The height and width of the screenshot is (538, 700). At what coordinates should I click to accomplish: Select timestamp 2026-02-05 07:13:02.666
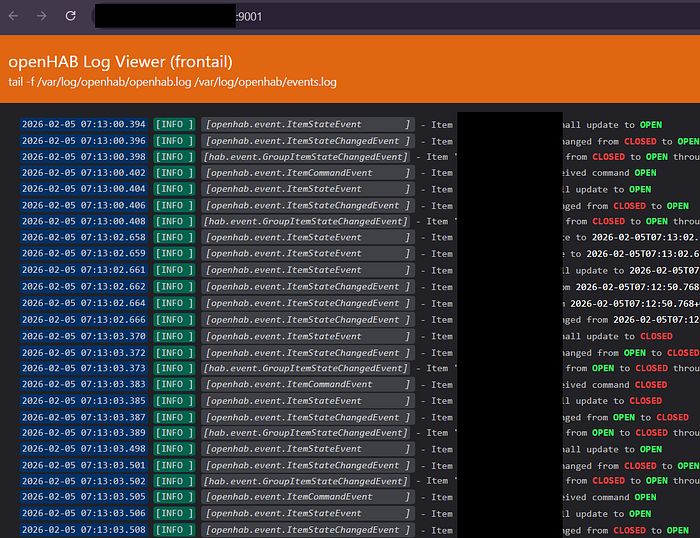click(x=84, y=320)
